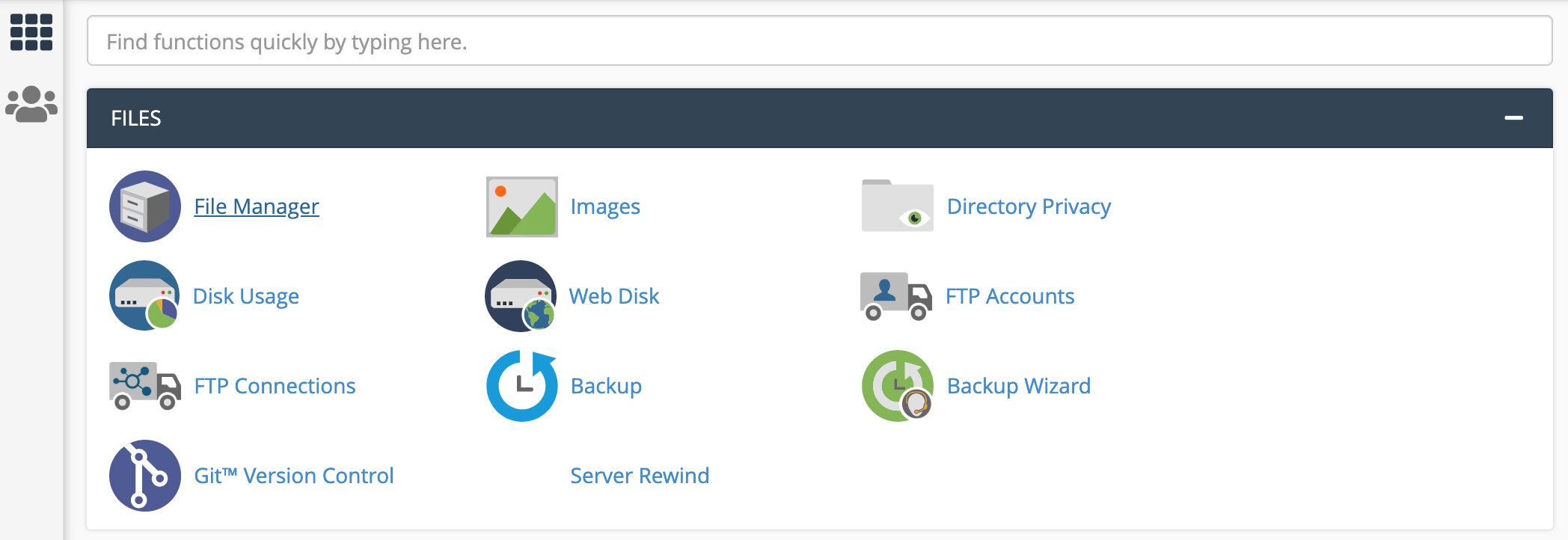Collapse the FILES section with minus button
This screenshot has height=540, width=1568.
click(1513, 118)
